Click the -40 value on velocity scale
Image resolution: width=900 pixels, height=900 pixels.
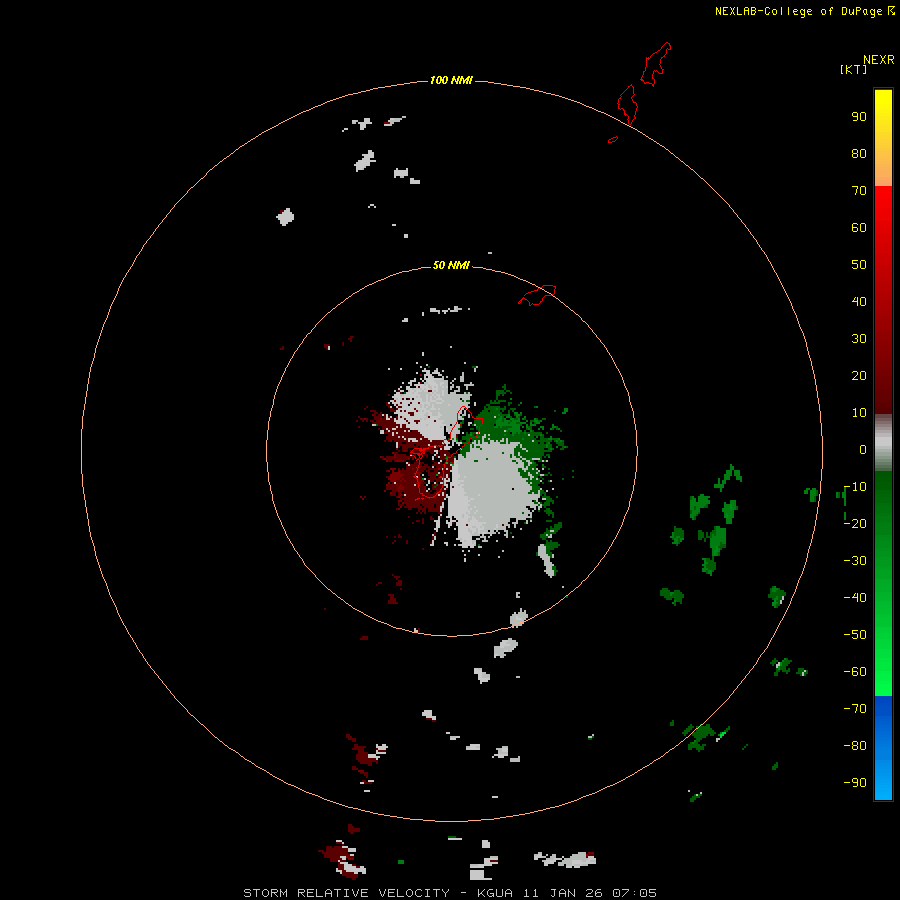click(855, 598)
